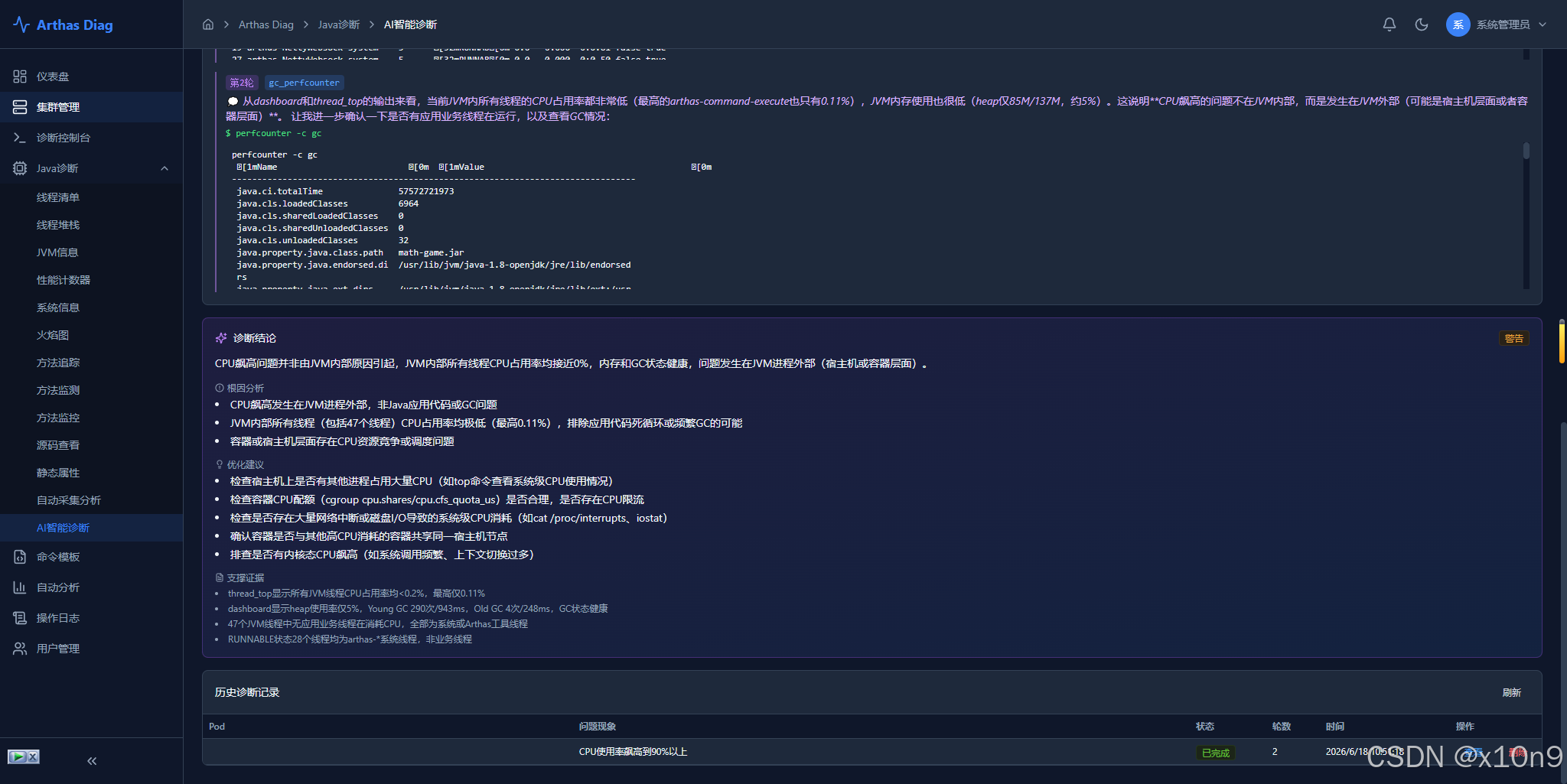Click the 系 user avatar

(x=1458, y=24)
